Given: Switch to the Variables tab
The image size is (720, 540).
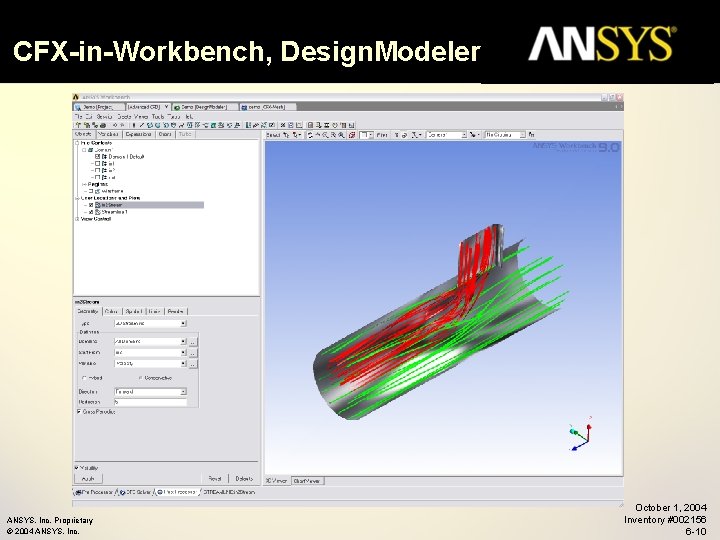Looking at the screenshot, I should 108,134.
